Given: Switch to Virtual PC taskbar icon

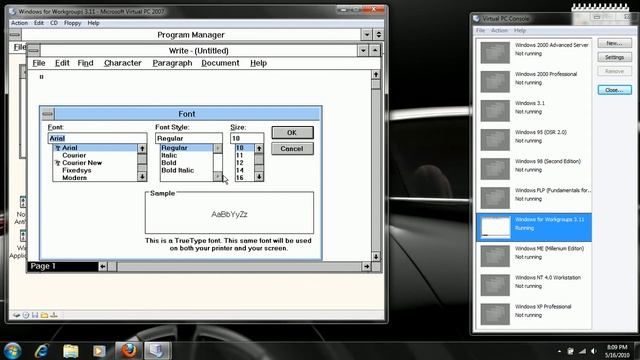Looking at the screenshot, I should (157, 351).
